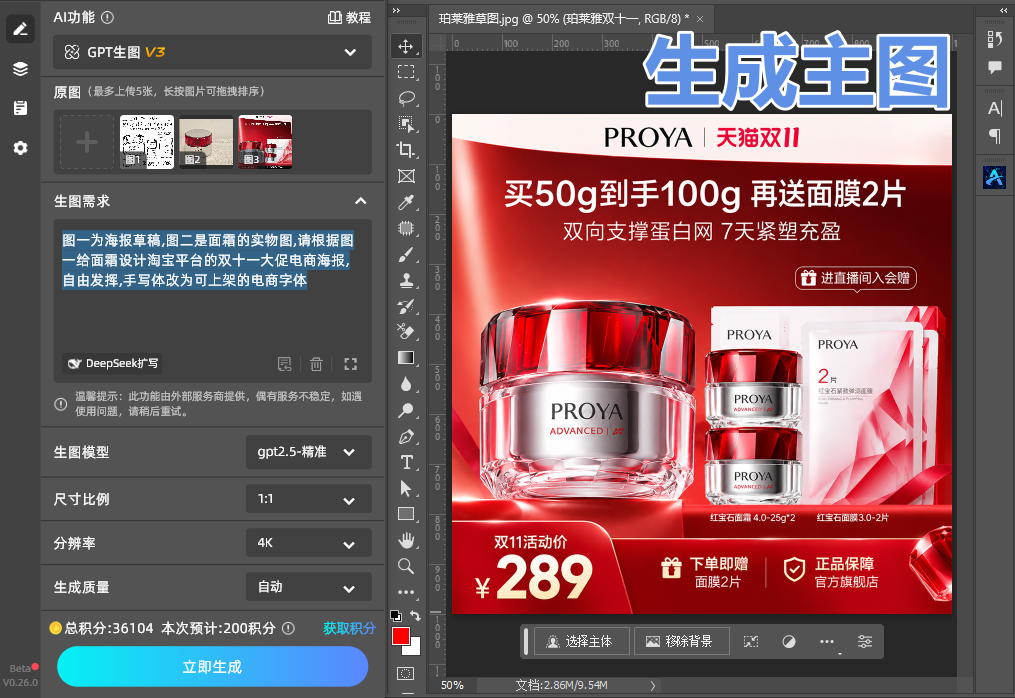This screenshot has height=698, width=1015.
Task: Select the 图3 poster thumbnail
Action: point(265,142)
